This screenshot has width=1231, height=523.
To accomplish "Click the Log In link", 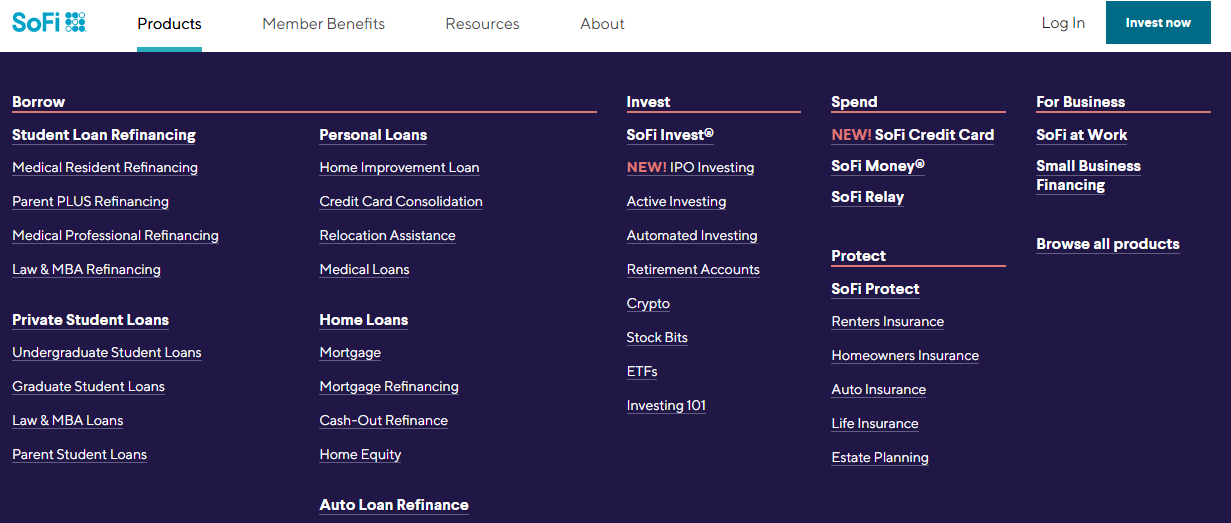I will click(1063, 23).
